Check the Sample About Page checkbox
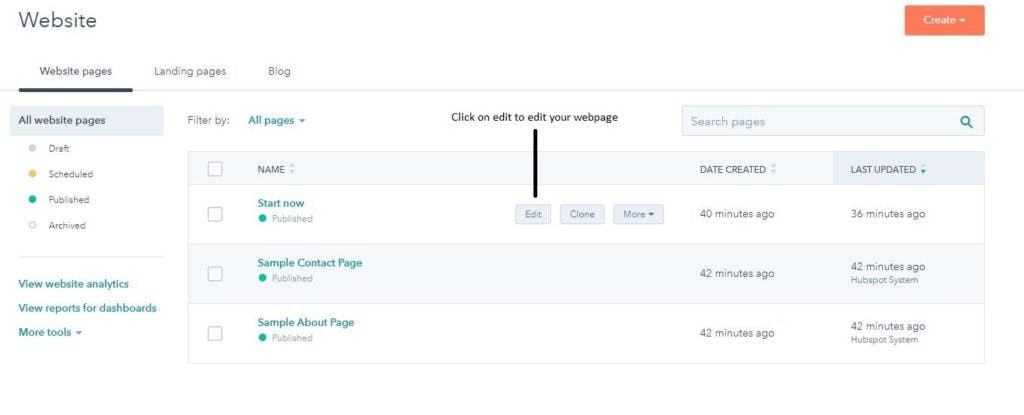Image resolution: width=1024 pixels, height=415 pixels. pyautogui.click(x=215, y=333)
